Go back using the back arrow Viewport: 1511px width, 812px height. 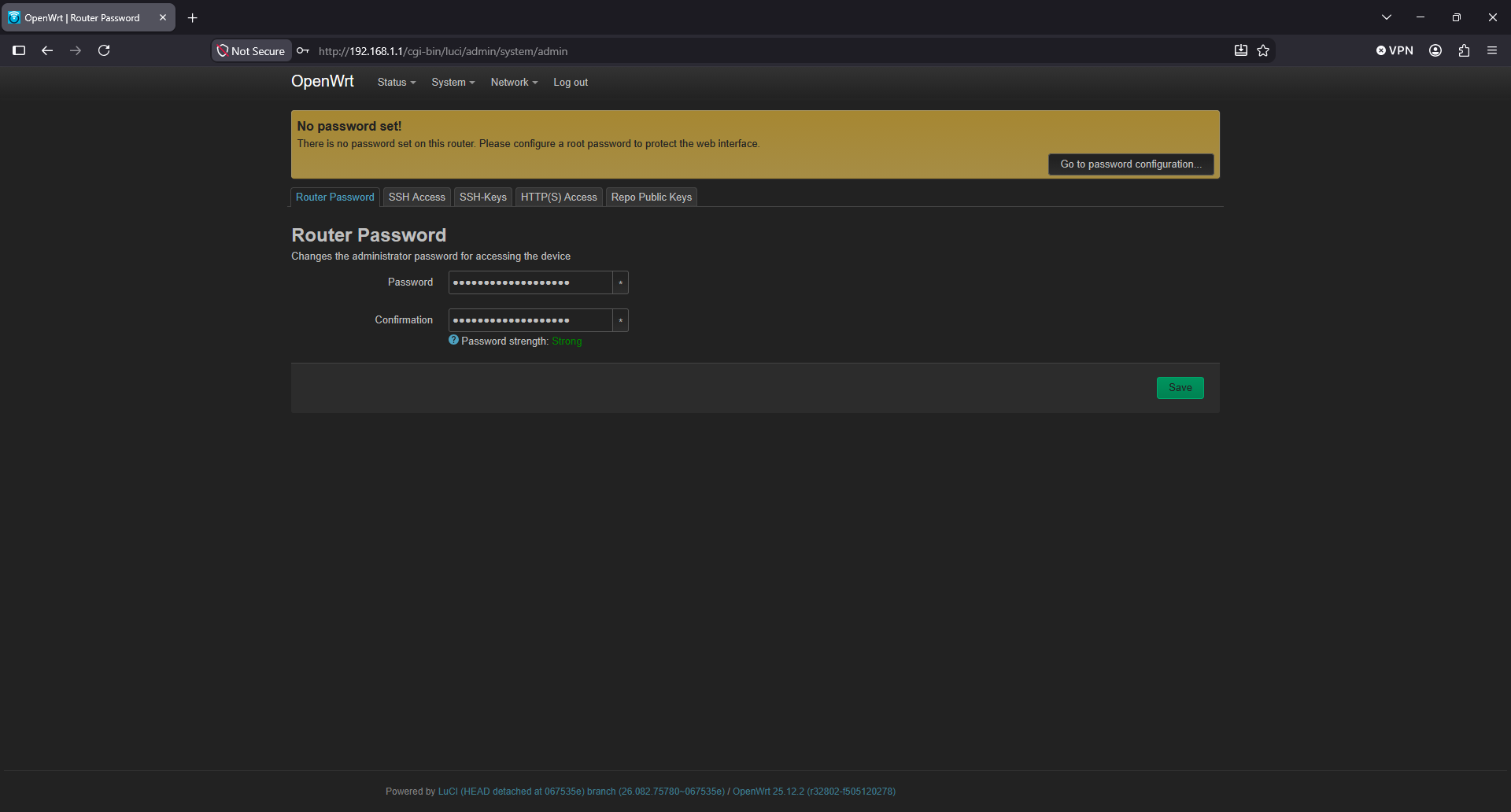(47, 50)
